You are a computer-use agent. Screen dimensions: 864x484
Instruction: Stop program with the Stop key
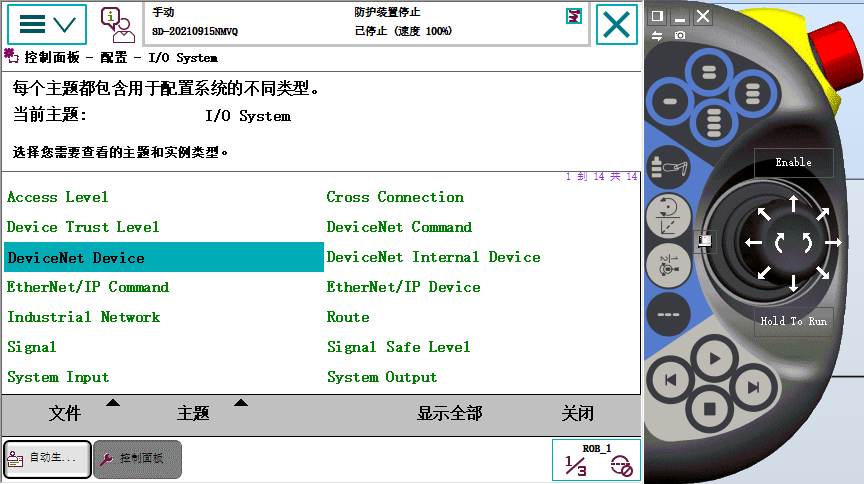710,409
